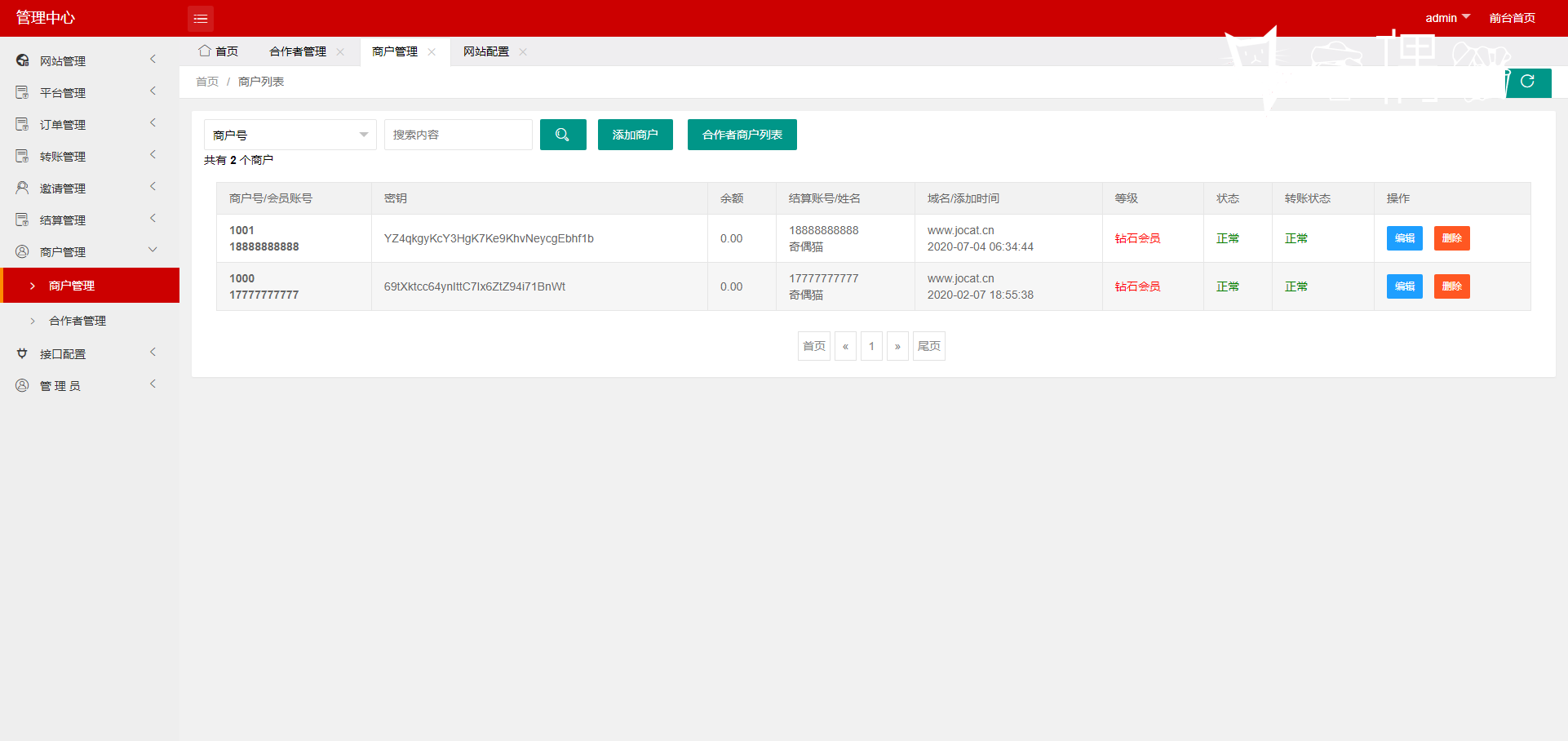This screenshot has width=1568, height=741.
Task: Focus the 搜索内容 search input field
Action: [x=458, y=135]
